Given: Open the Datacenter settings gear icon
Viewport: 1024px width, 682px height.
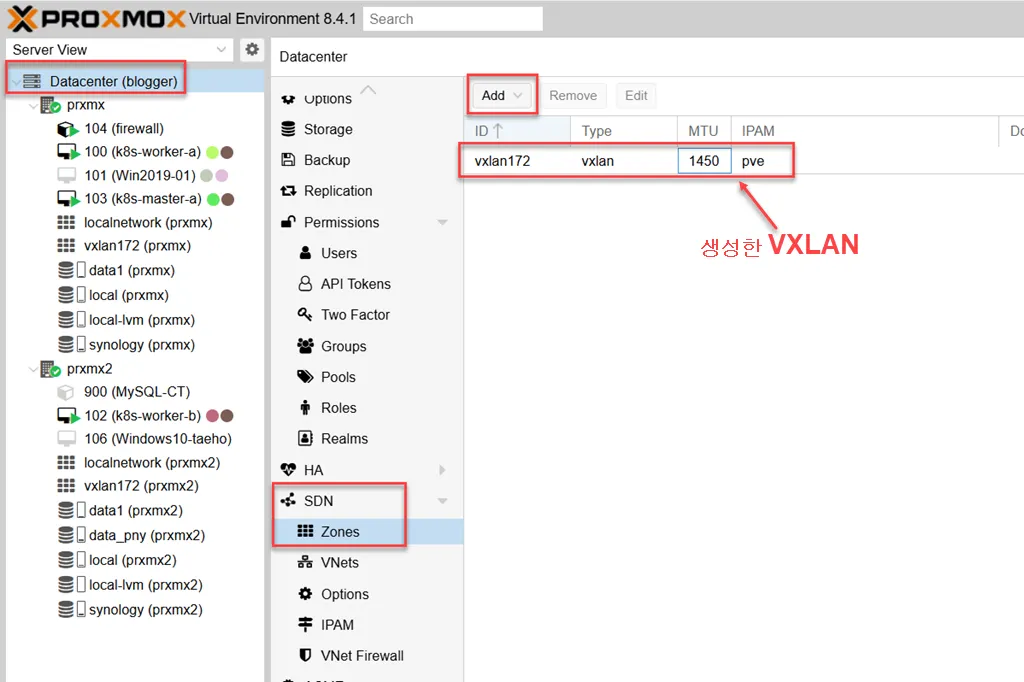Looking at the screenshot, I should click(x=251, y=49).
